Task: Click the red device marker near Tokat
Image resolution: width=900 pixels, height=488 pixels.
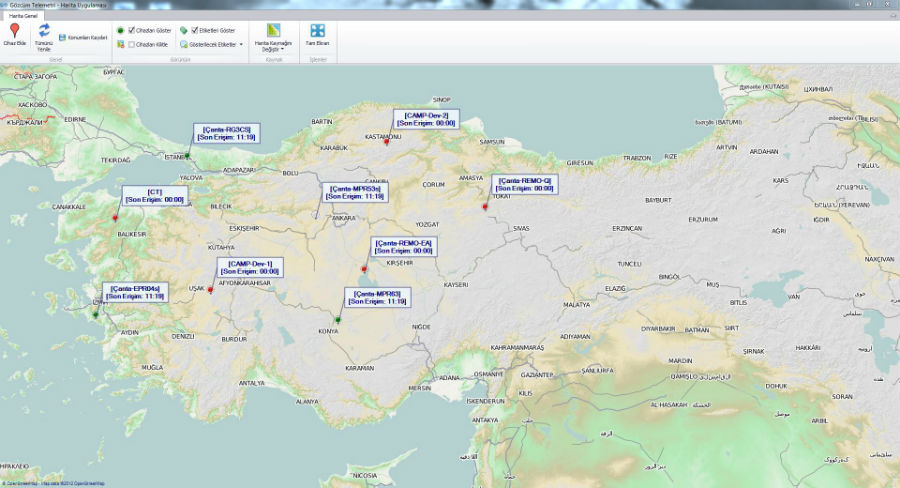Action: [485, 207]
